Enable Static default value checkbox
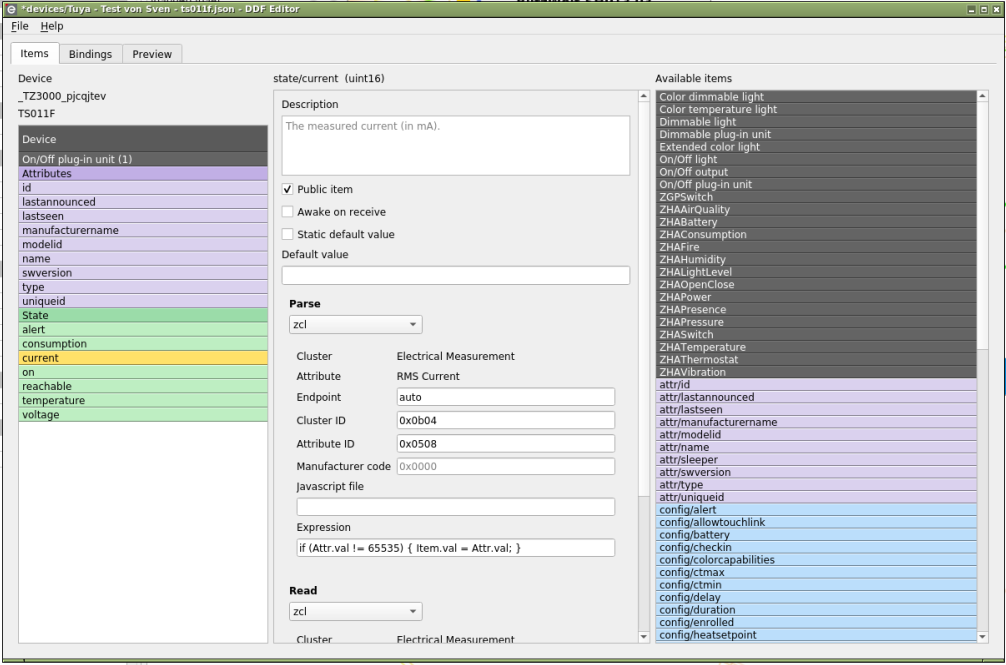 (x=287, y=235)
